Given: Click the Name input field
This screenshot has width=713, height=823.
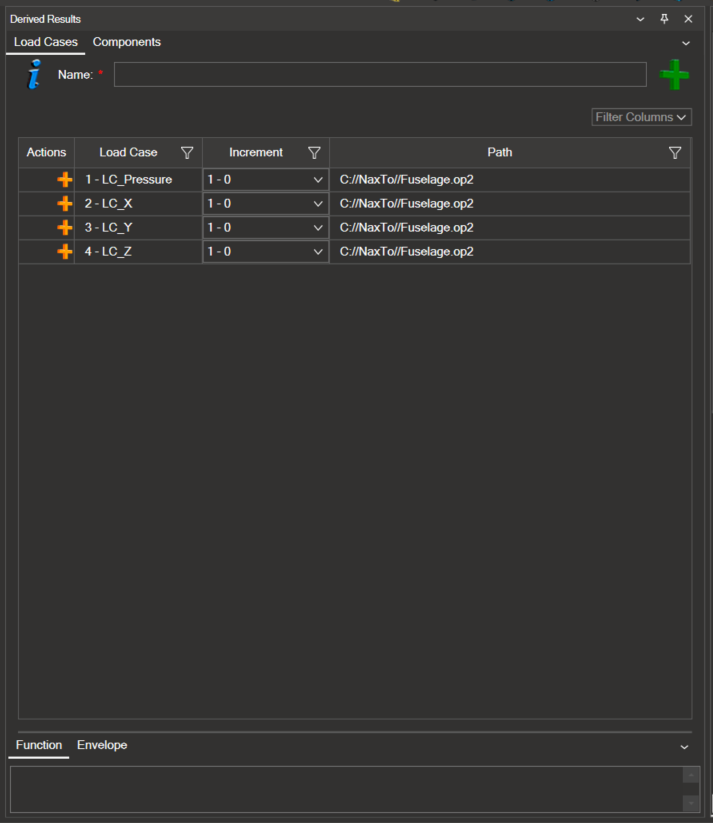Looking at the screenshot, I should click(x=380, y=75).
